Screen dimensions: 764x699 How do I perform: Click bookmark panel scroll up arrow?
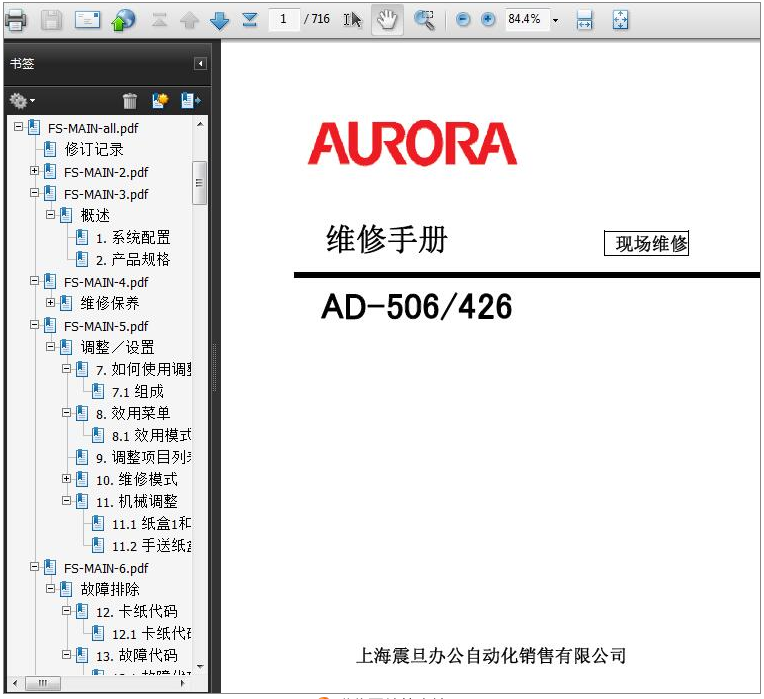click(x=200, y=125)
